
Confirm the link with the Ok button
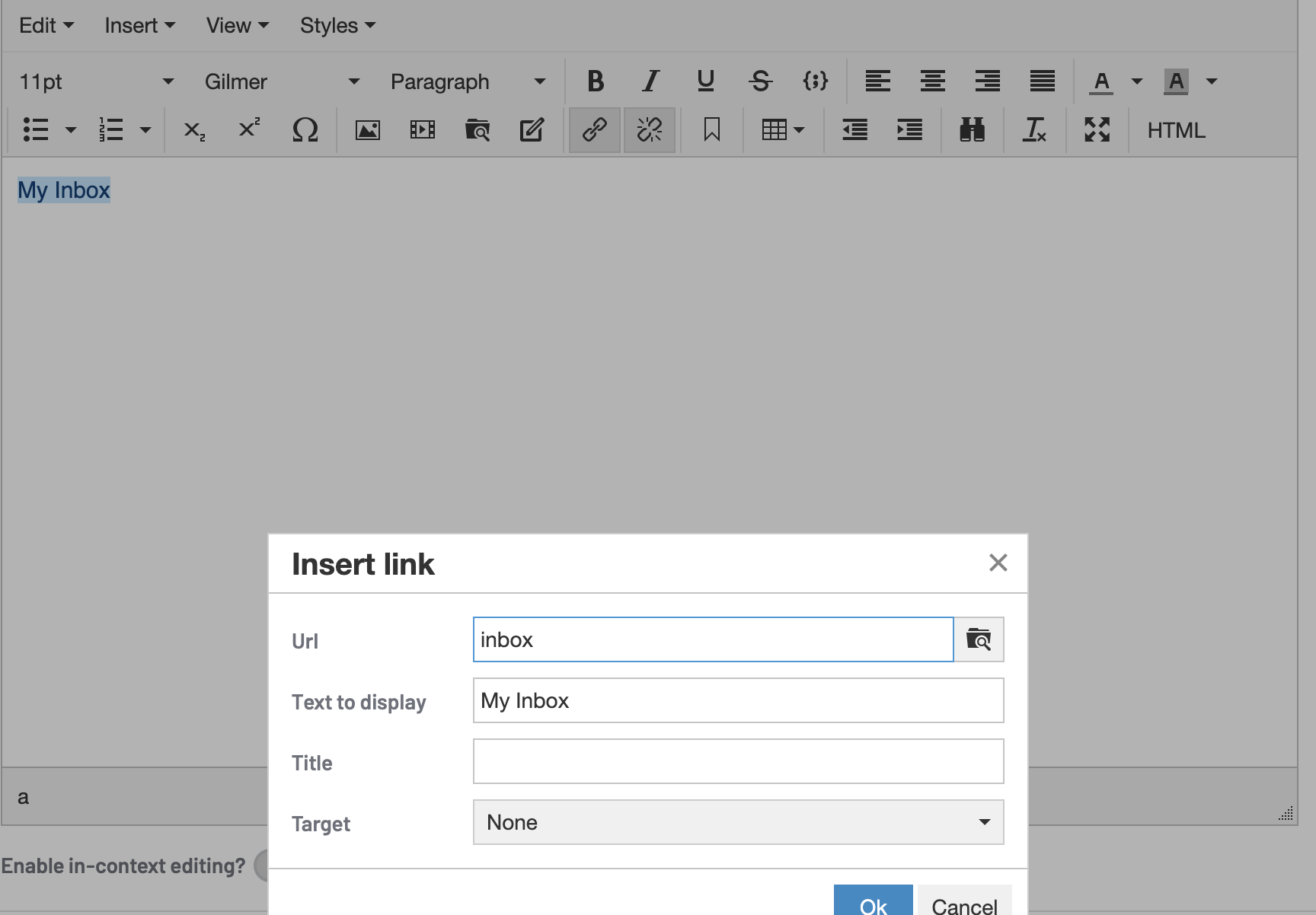point(873,904)
